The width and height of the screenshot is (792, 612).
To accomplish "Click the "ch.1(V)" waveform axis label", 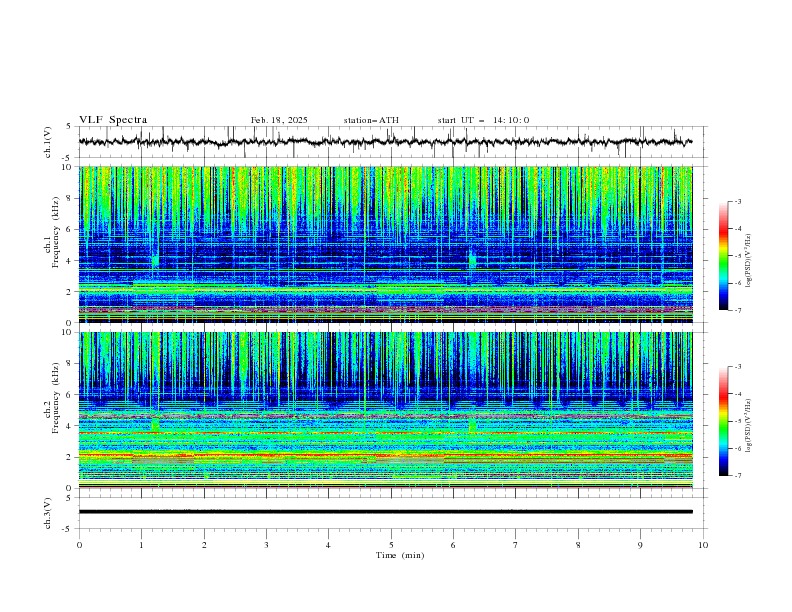I will pos(48,142).
